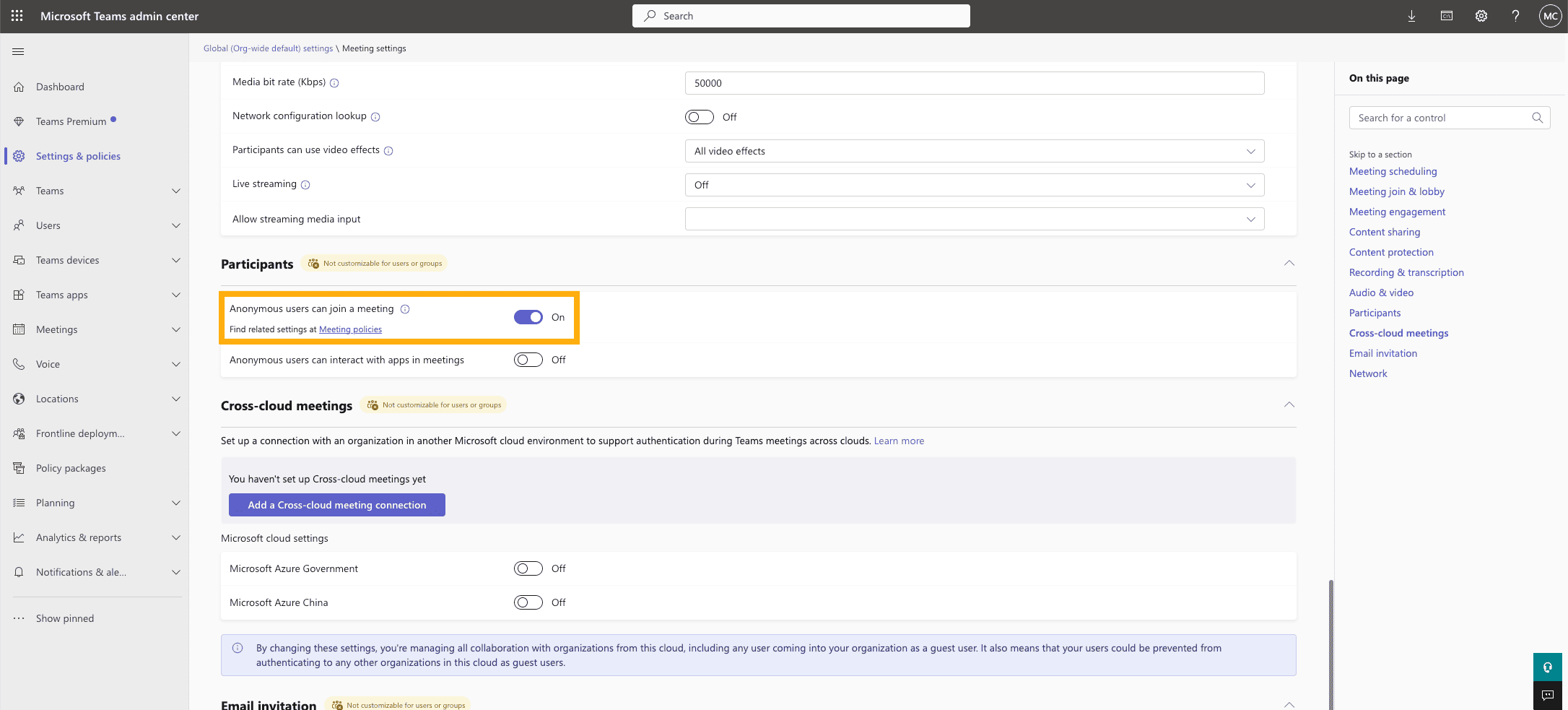1568x710 pixels.
Task: Click info icon beside Live streaming
Action: [x=305, y=185]
